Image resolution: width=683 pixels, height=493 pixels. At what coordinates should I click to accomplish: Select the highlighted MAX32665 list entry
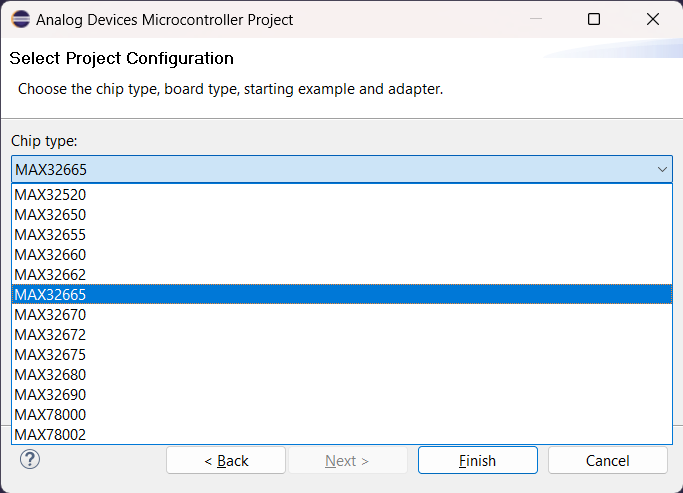(x=342, y=294)
